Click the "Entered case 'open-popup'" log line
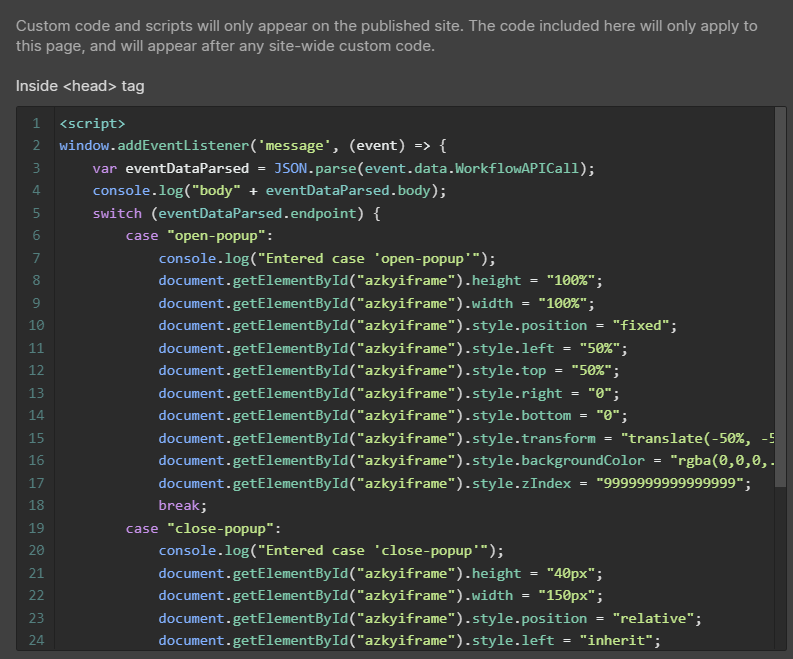 point(332,259)
